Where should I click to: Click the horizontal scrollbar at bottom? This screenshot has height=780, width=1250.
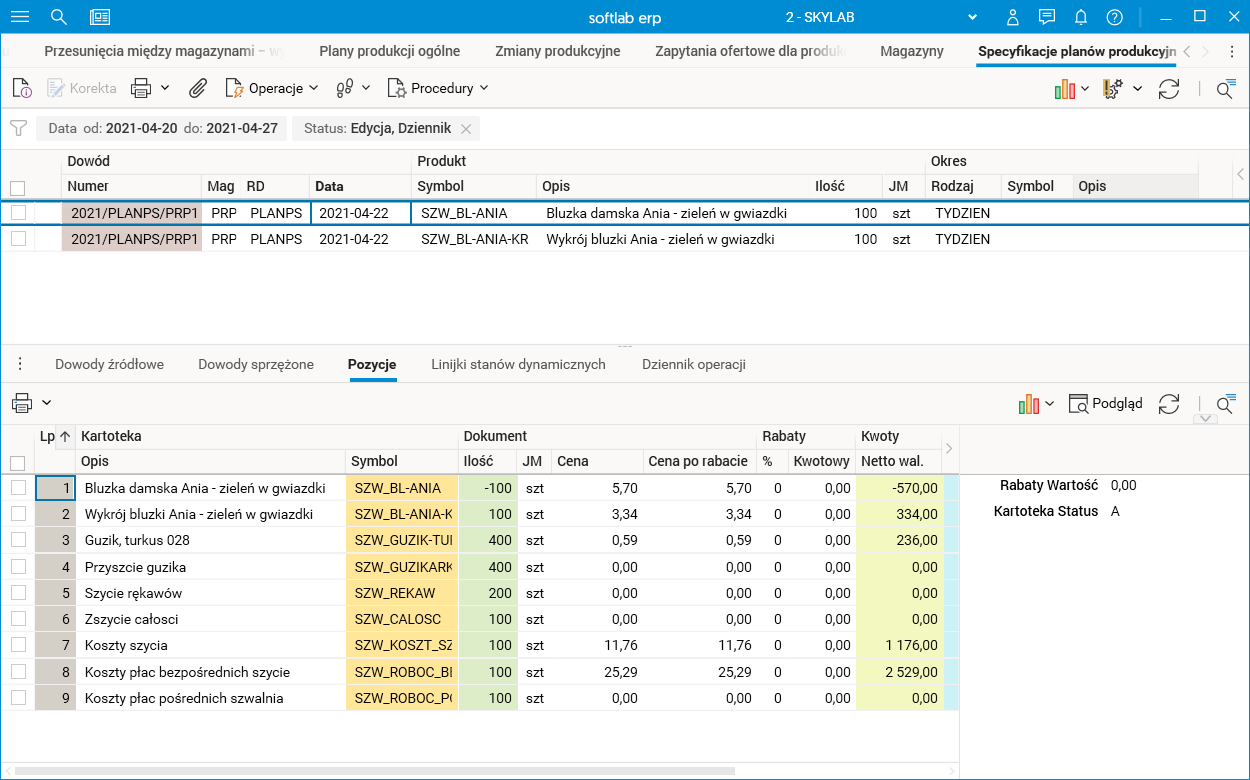coord(375,771)
